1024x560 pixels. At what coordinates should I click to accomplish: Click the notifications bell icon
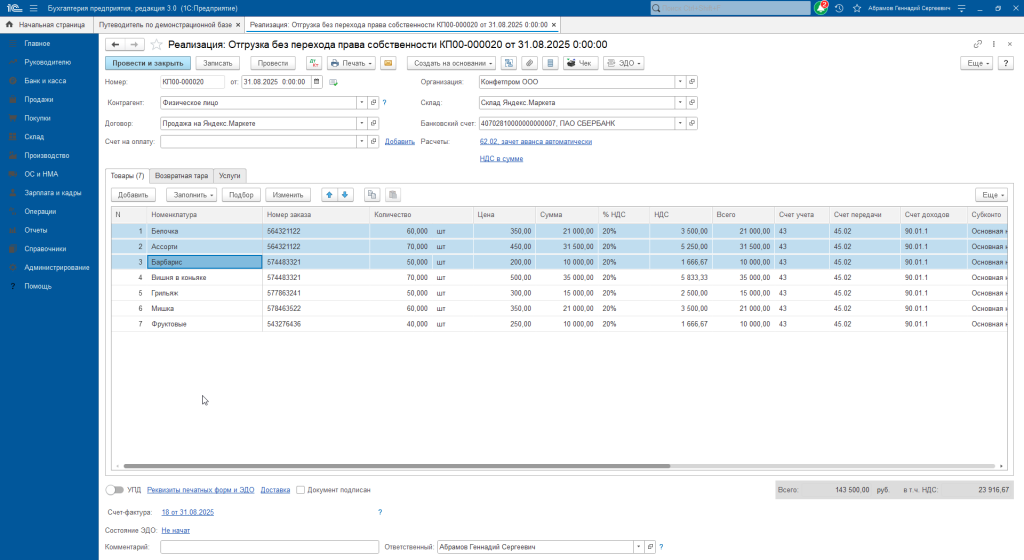[x=822, y=8]
